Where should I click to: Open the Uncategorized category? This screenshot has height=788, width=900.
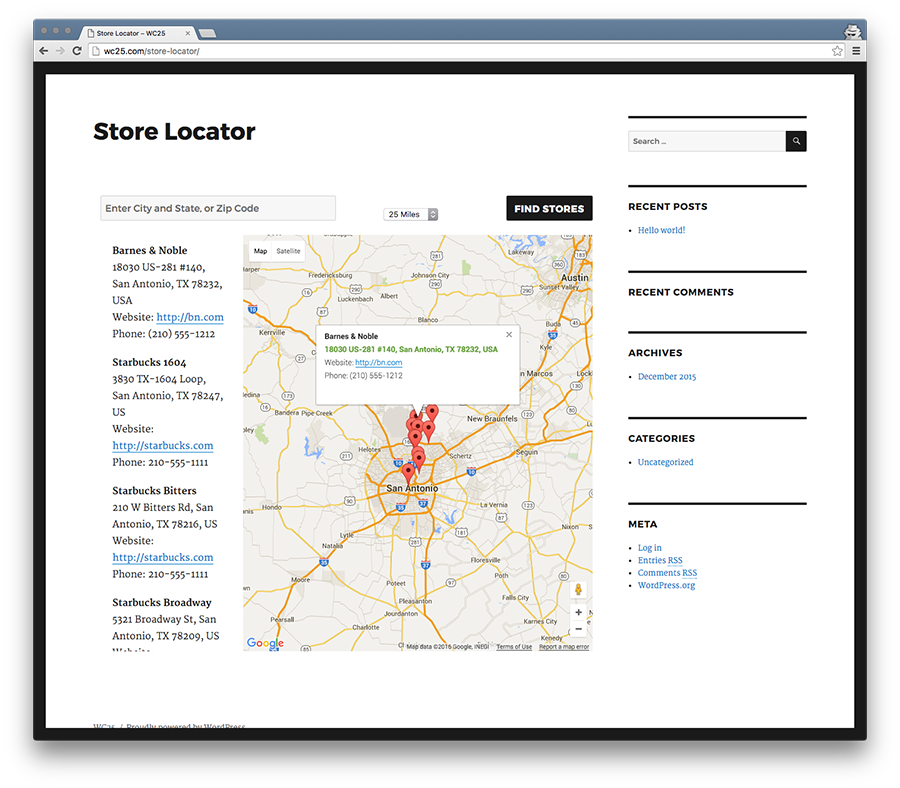(x=665, y=462)
